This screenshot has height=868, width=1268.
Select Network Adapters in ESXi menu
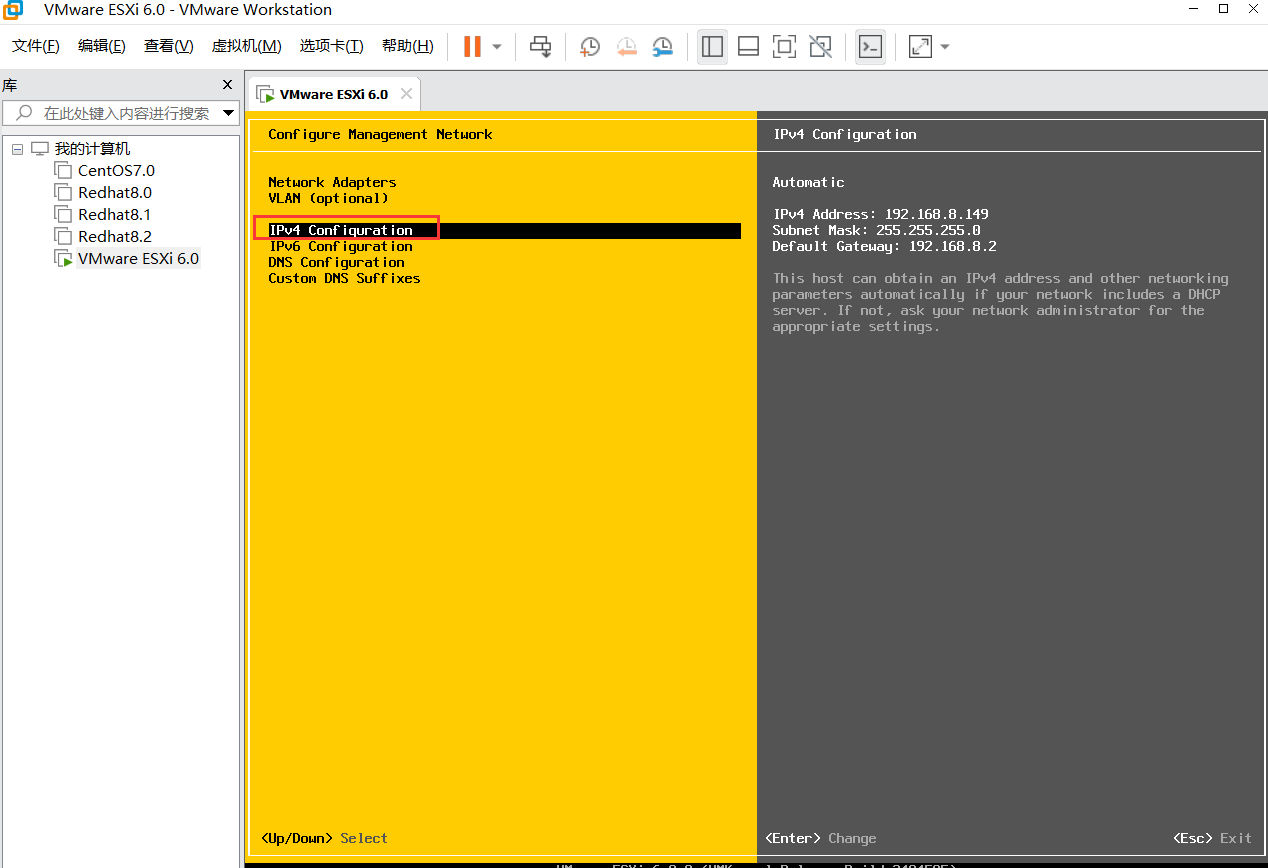point(332,182)
